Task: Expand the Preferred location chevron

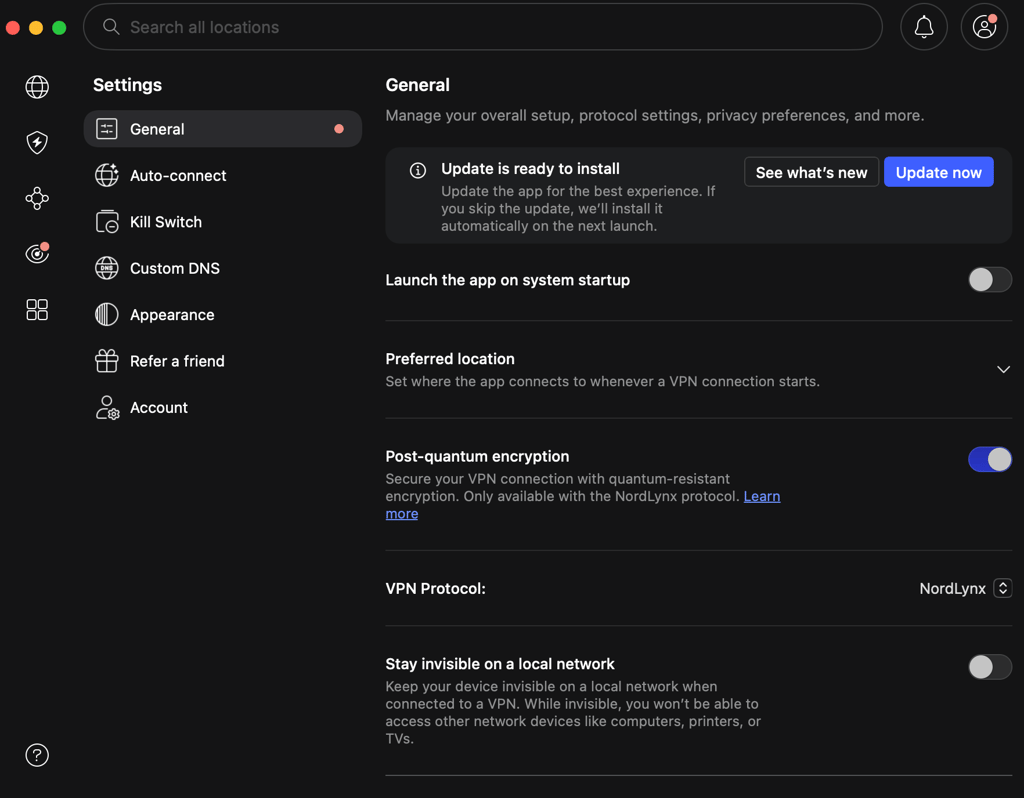Action: tap(1004, 370)
